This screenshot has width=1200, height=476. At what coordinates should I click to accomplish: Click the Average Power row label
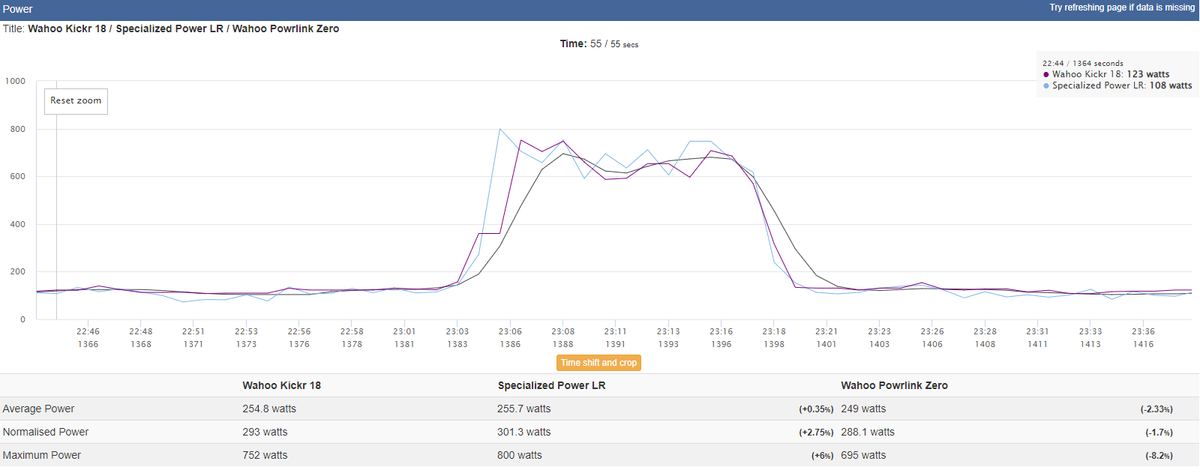coord(39,409)
